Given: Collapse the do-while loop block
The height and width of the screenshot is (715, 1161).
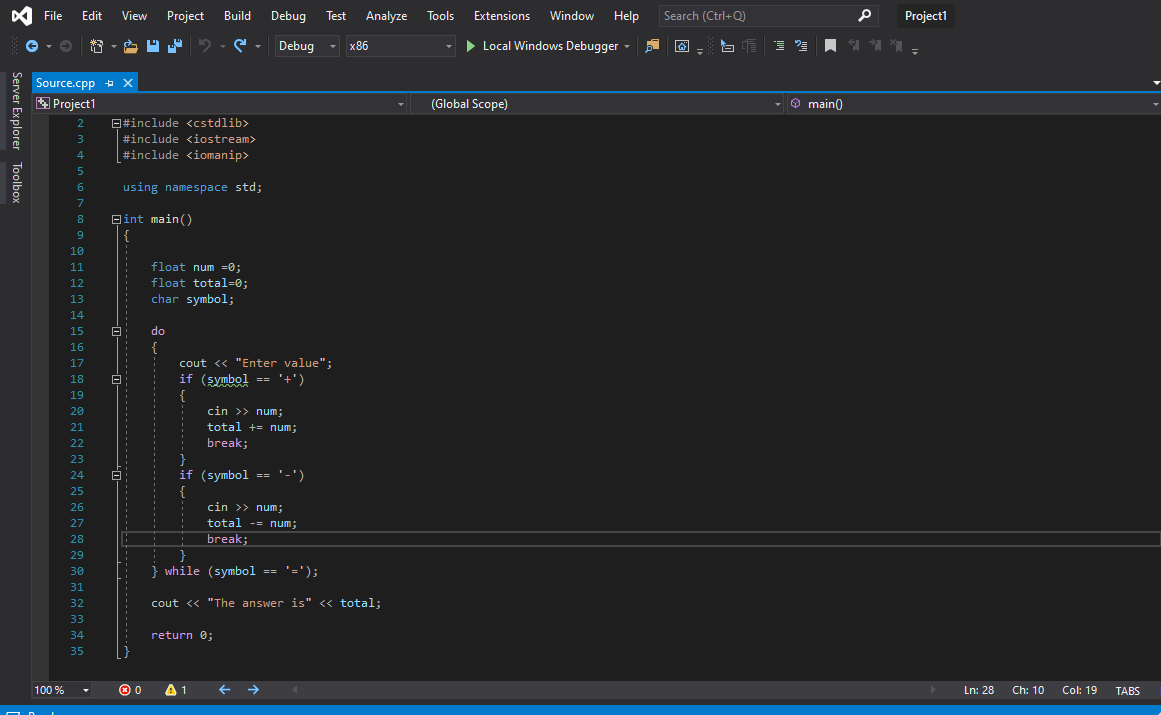Looking at the screenshot, I should tap(117, 331).
